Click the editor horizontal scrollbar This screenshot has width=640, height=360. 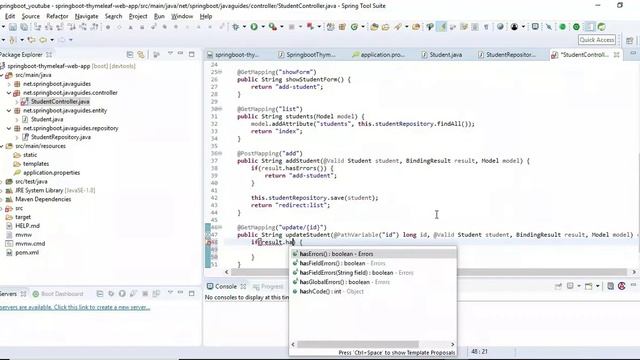click(x=429, y=272)
